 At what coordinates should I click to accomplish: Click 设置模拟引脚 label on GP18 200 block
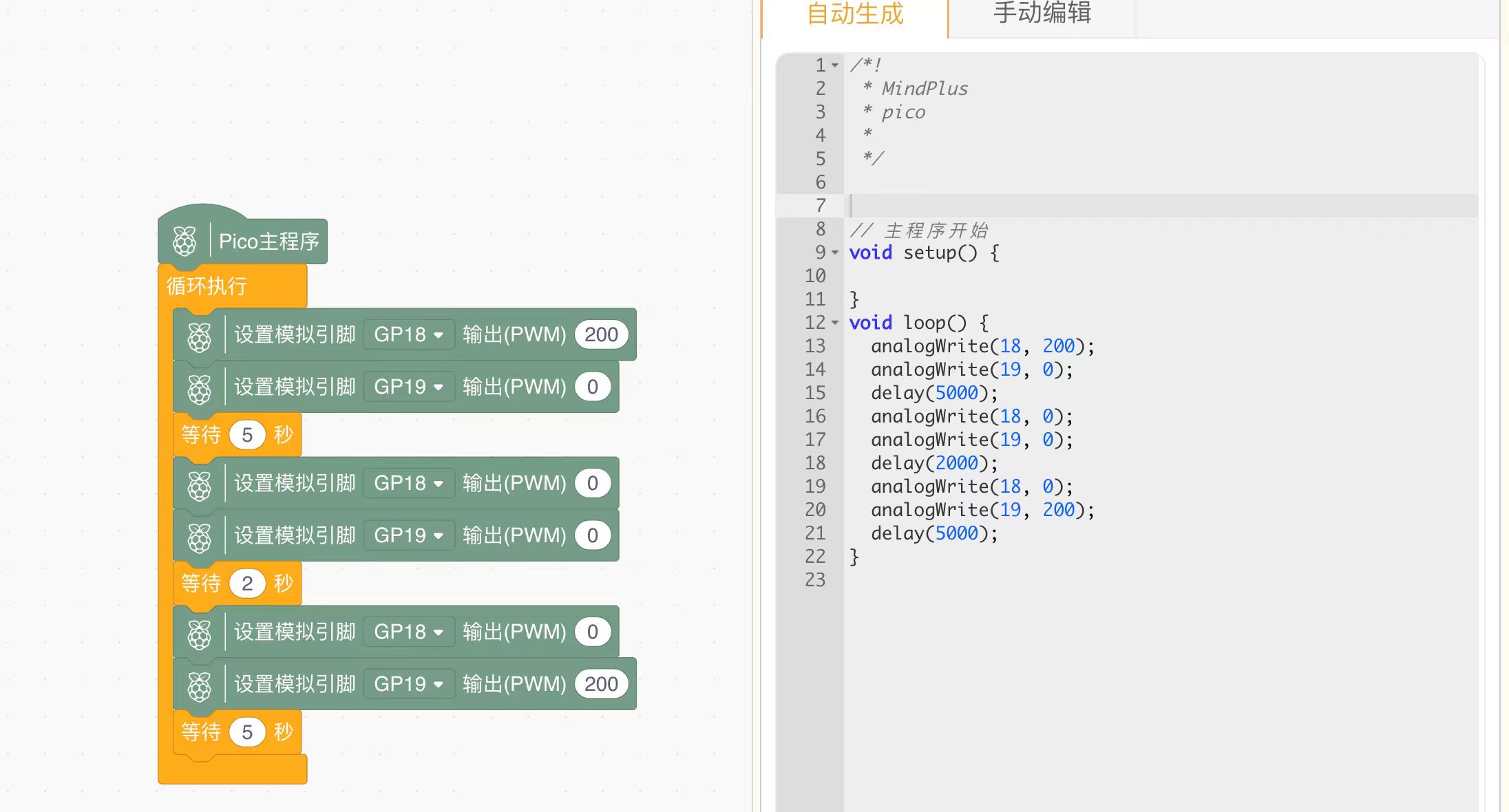295,334
